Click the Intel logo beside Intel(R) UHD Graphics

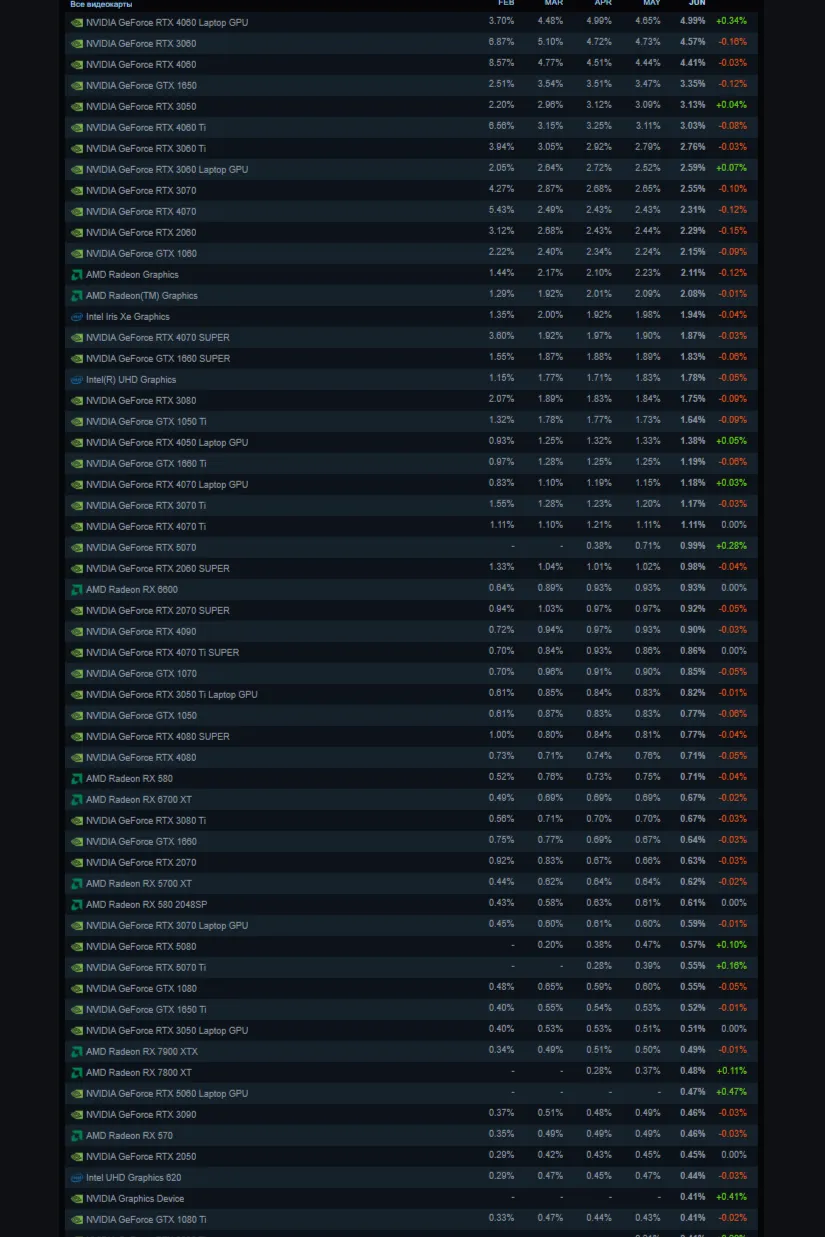coord(77,379)
